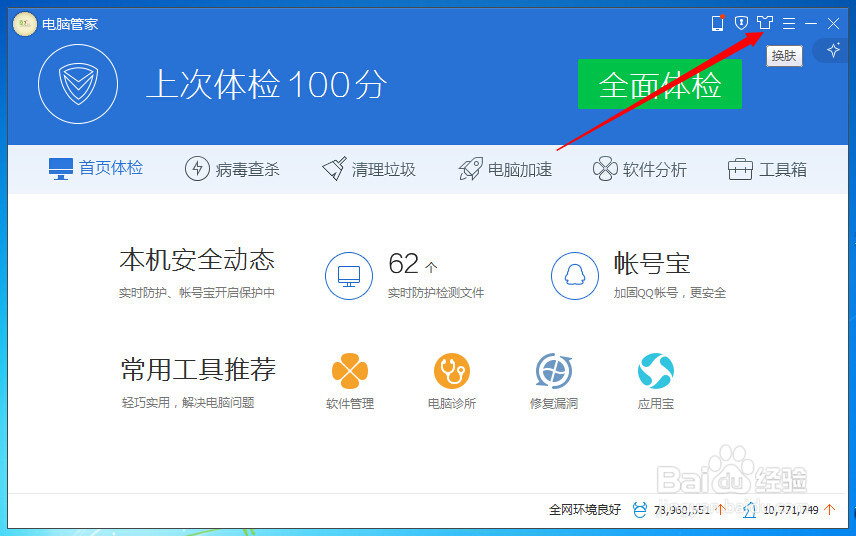The image size is (856, 536).
Task: Click the 73,960,551 status counter
Action: click(681, 510)
